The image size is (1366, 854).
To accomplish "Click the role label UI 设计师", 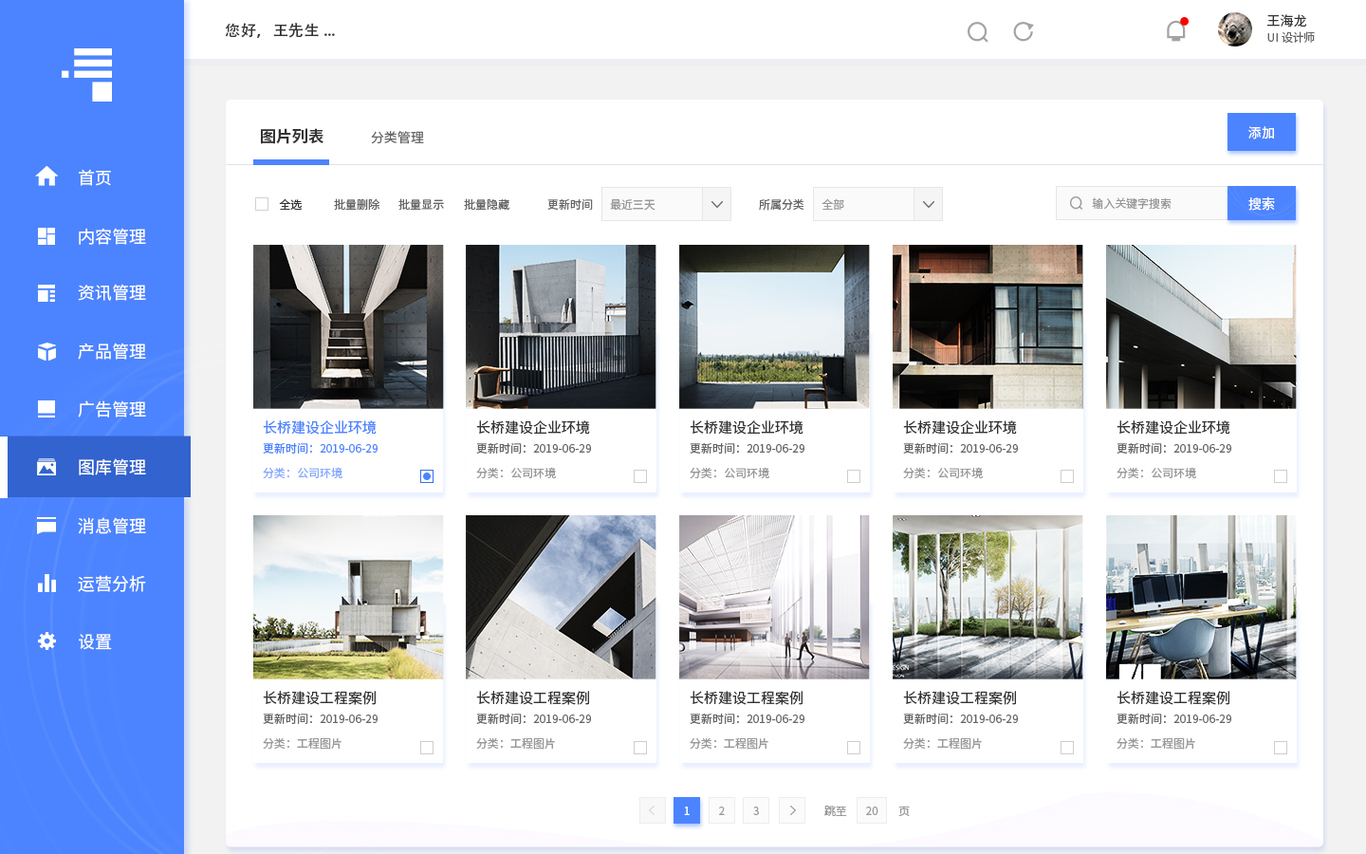I will [1291, 38].
